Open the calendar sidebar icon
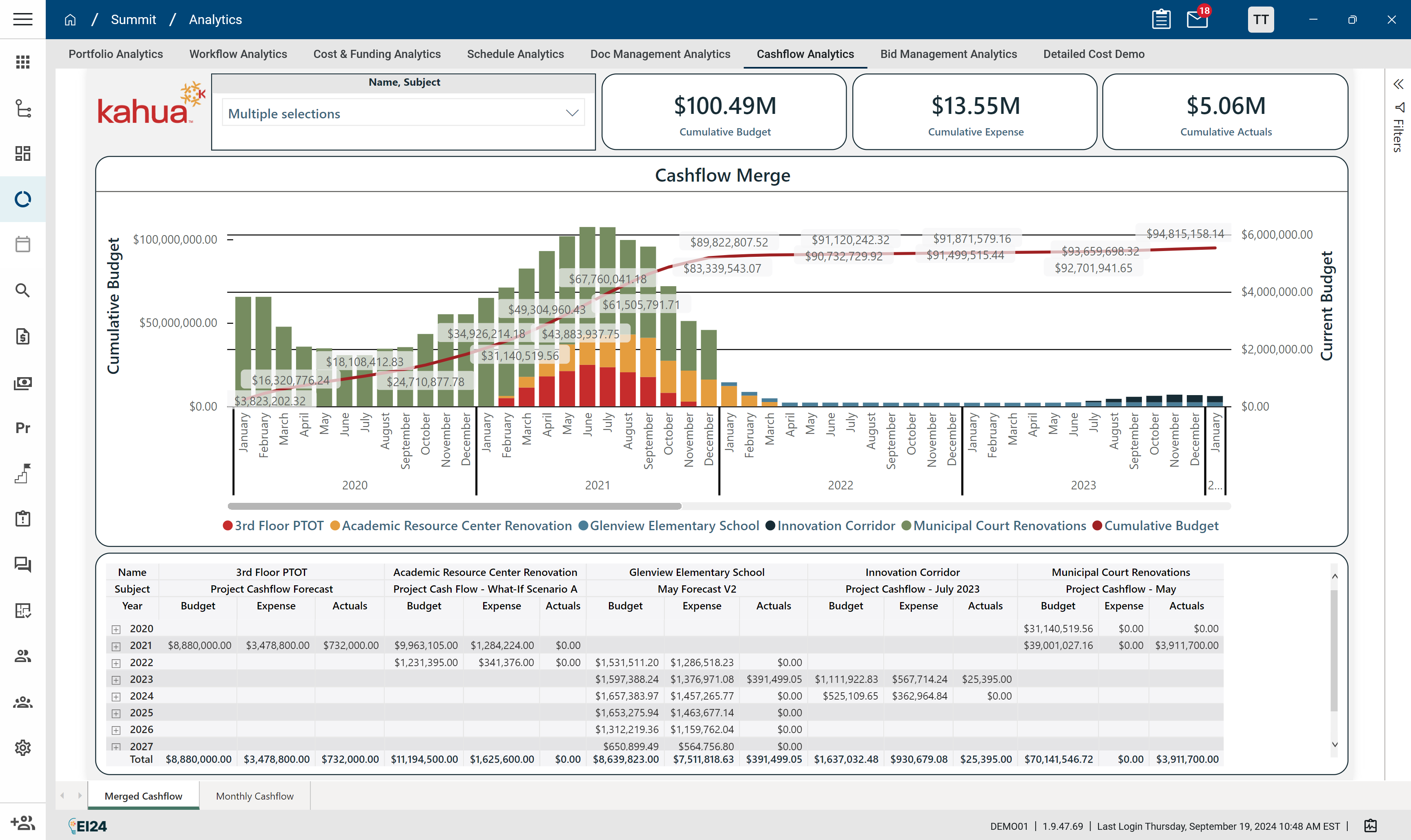1411x840 pixels. click(22, 244)
